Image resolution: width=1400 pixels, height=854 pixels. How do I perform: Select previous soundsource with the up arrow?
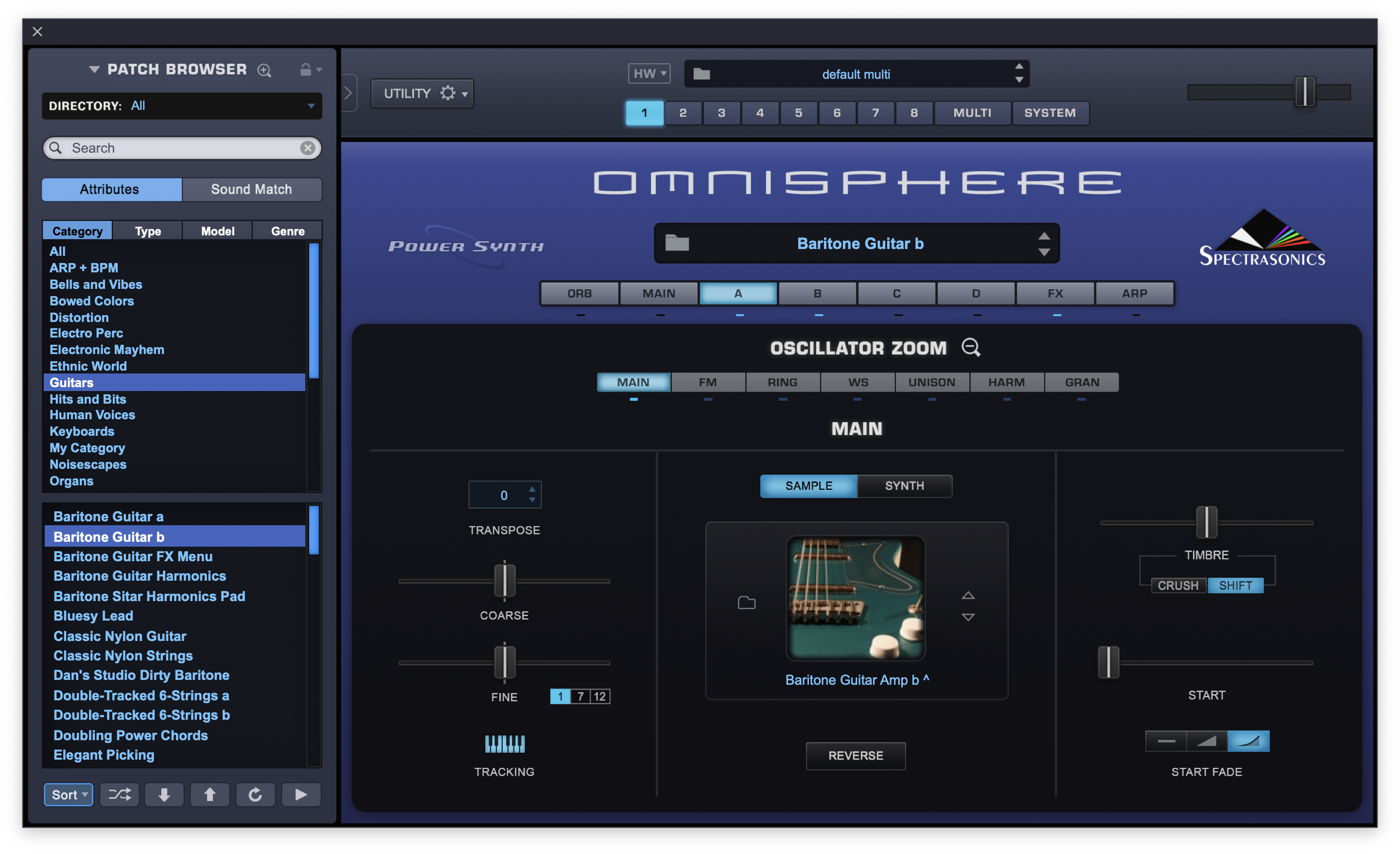pos(968,595)
